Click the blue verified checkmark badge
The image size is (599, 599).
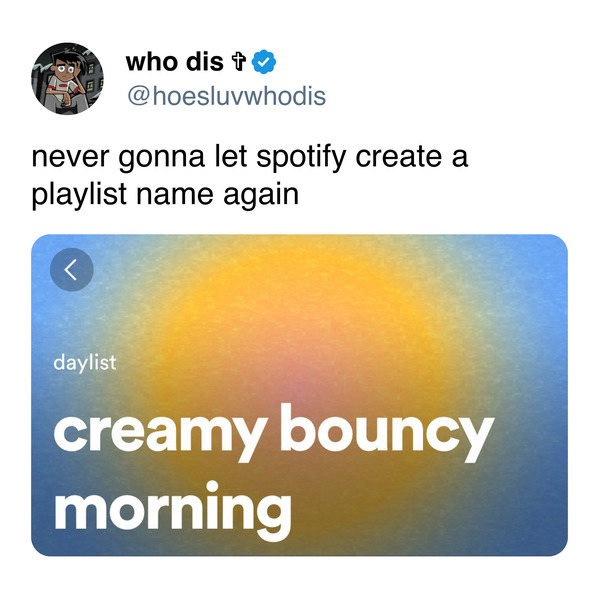coord(264,62)
